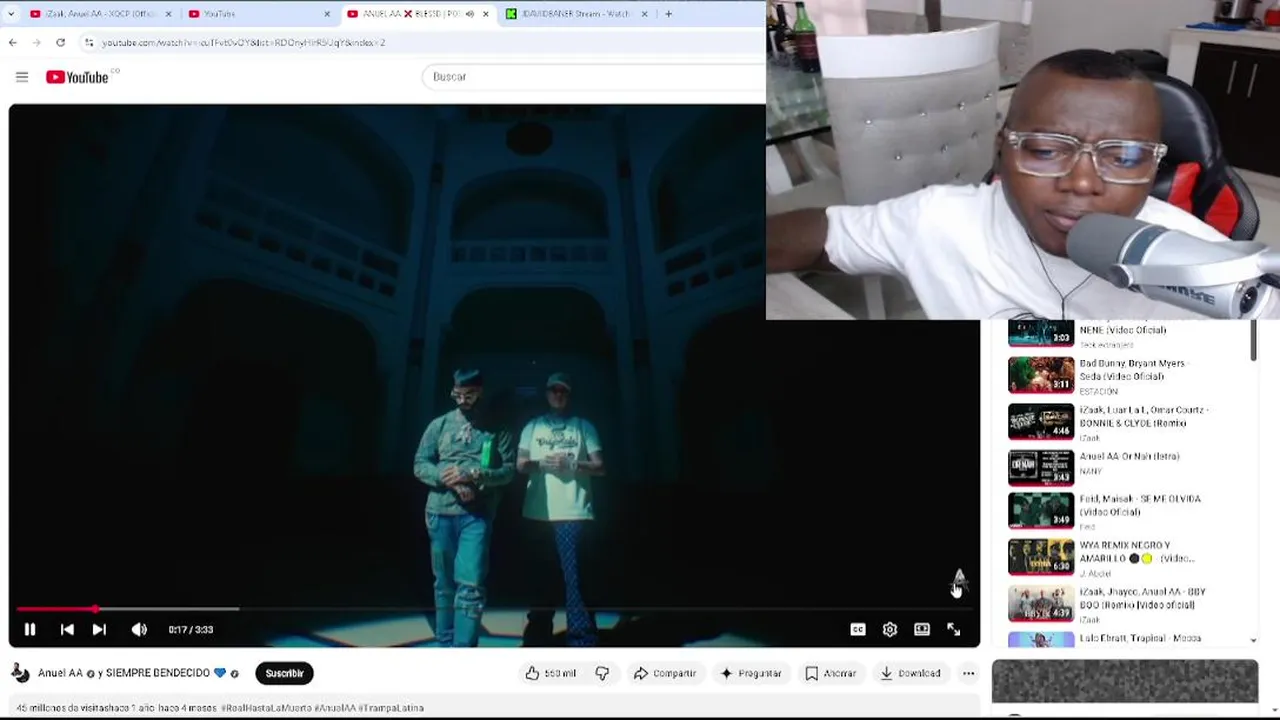This screenshot has height=720, width=1280.
Task: Mute the video volume speaker icon
Action: tap(139, 629)
